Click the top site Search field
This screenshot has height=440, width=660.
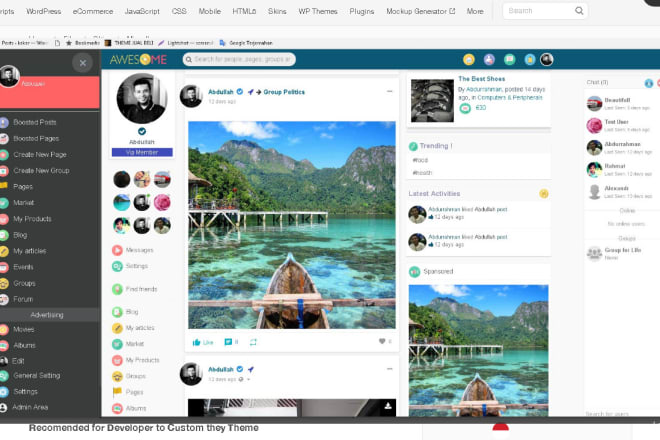pyautogui.click(x=545, y=11)
